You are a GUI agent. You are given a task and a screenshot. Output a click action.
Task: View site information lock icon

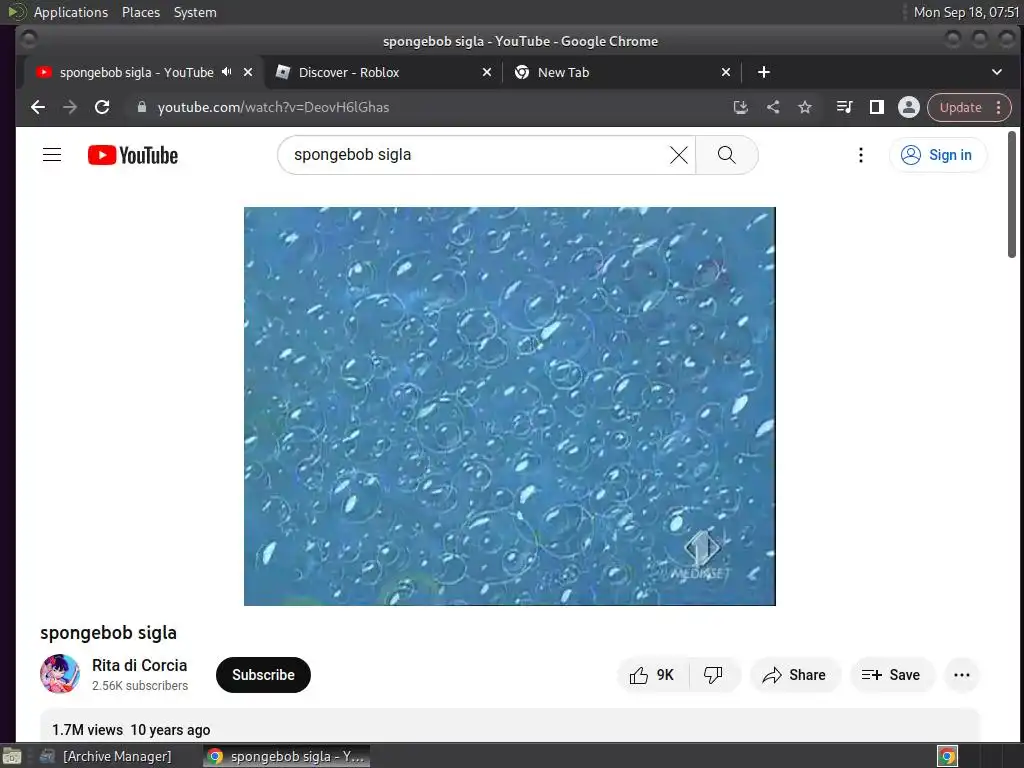(x=141, y=107)
